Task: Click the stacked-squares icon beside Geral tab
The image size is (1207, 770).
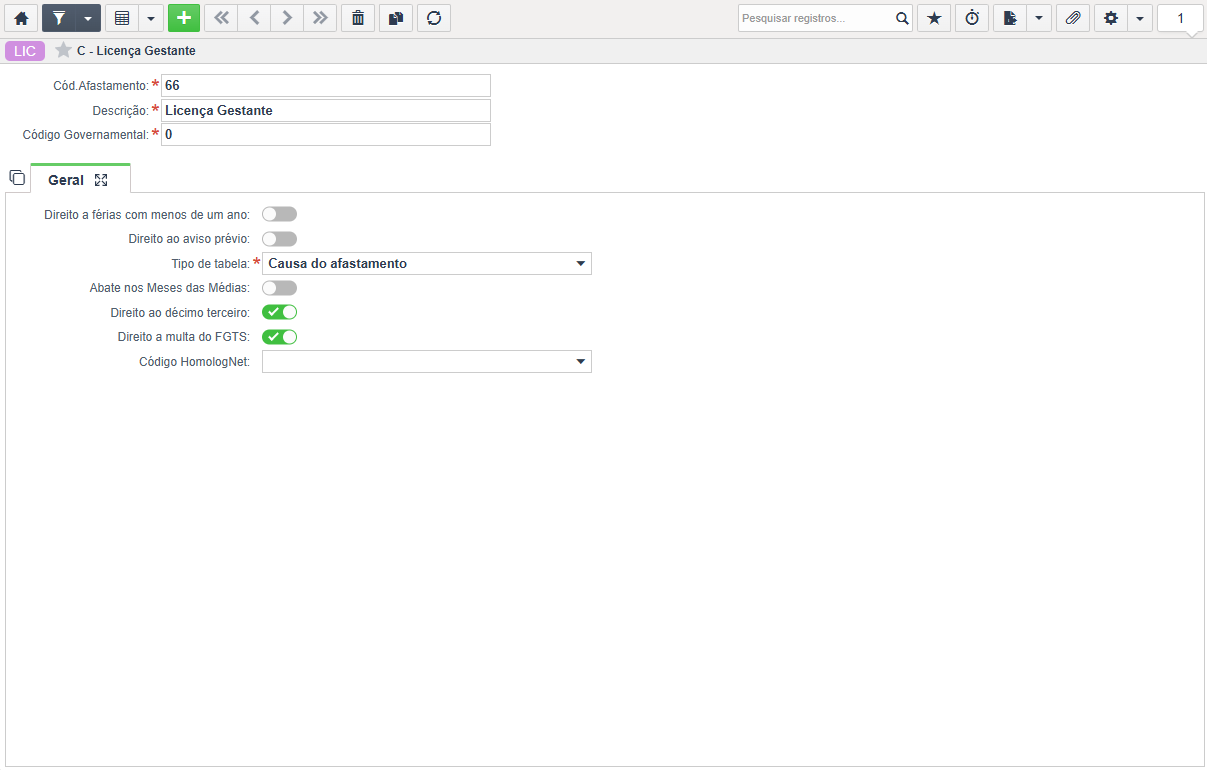Action: 17,178
